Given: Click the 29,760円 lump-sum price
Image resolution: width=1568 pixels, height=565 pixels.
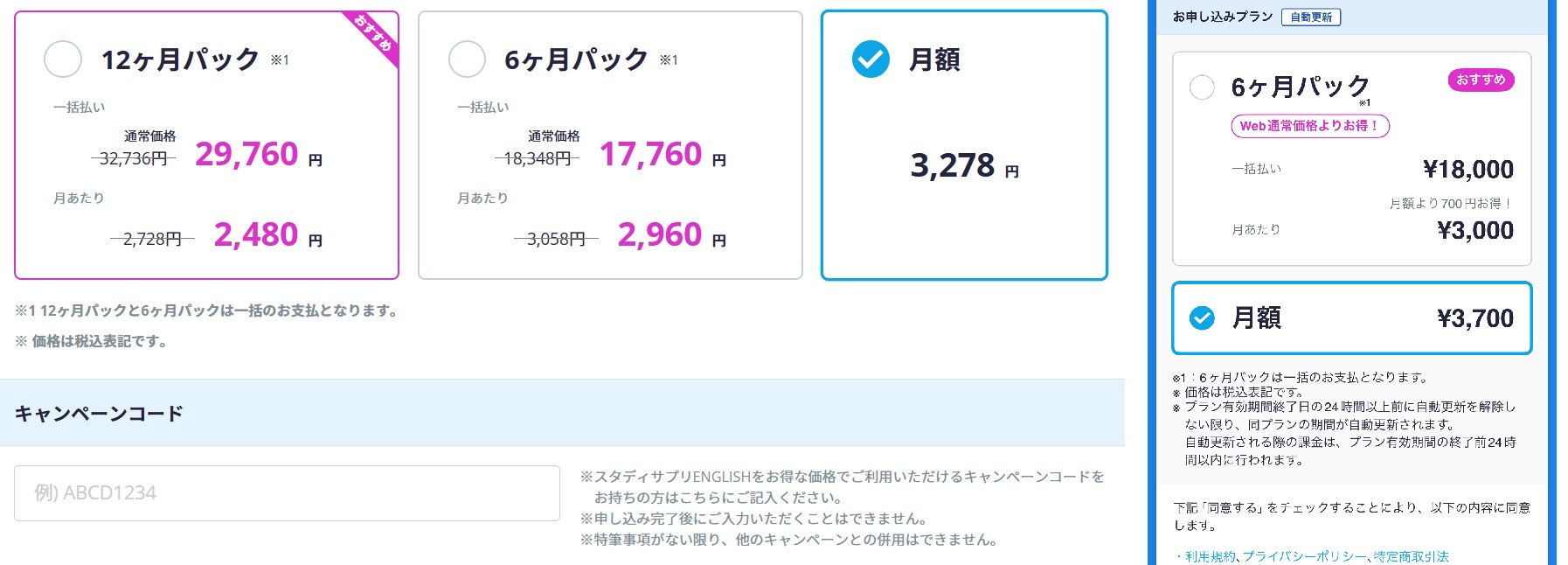Looking at the screenshot, I should click(247, 155).
